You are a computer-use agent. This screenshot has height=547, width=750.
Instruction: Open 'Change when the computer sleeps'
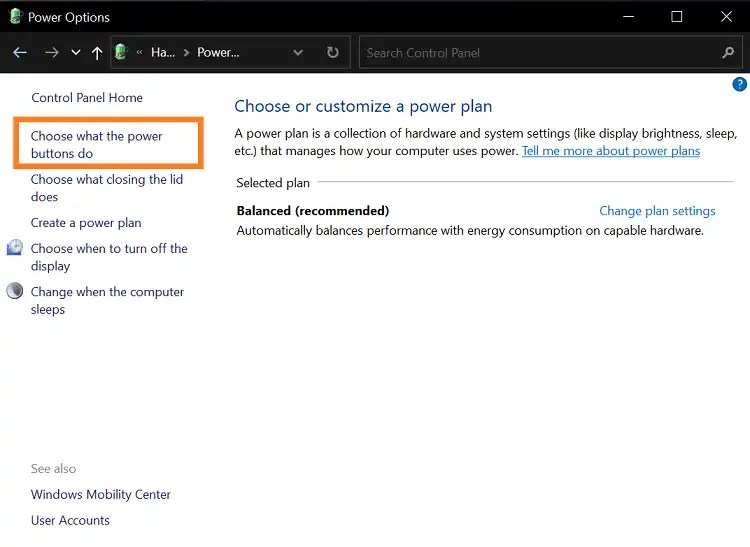107,300
